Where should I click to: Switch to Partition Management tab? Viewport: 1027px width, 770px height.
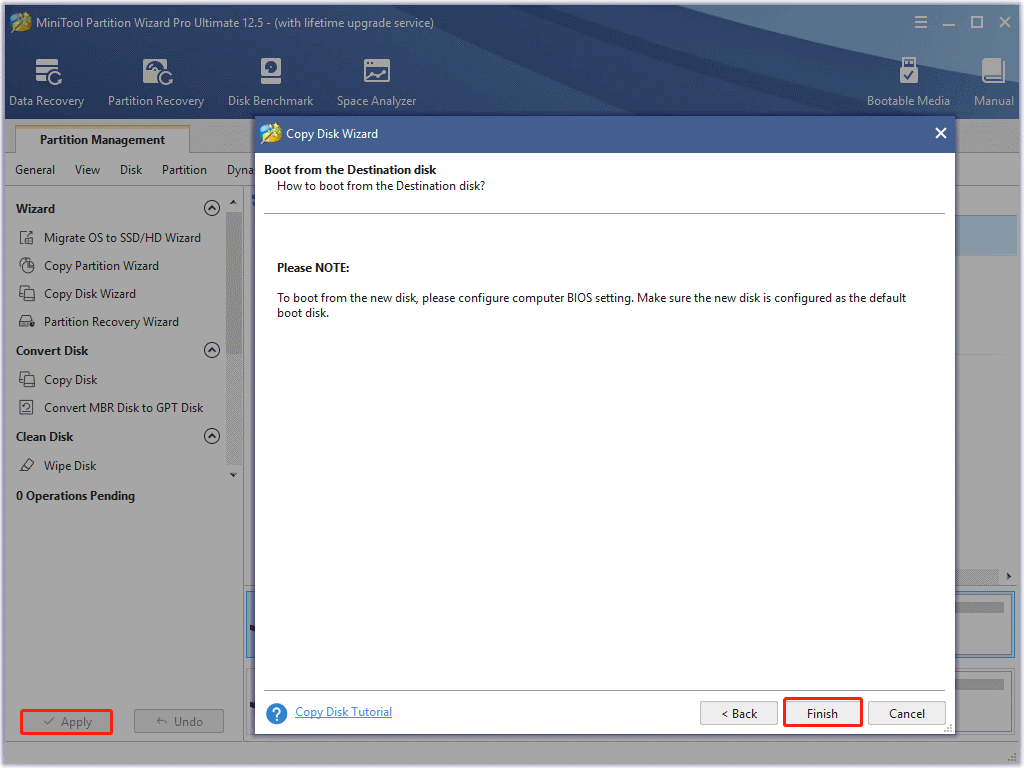[102, 140]
